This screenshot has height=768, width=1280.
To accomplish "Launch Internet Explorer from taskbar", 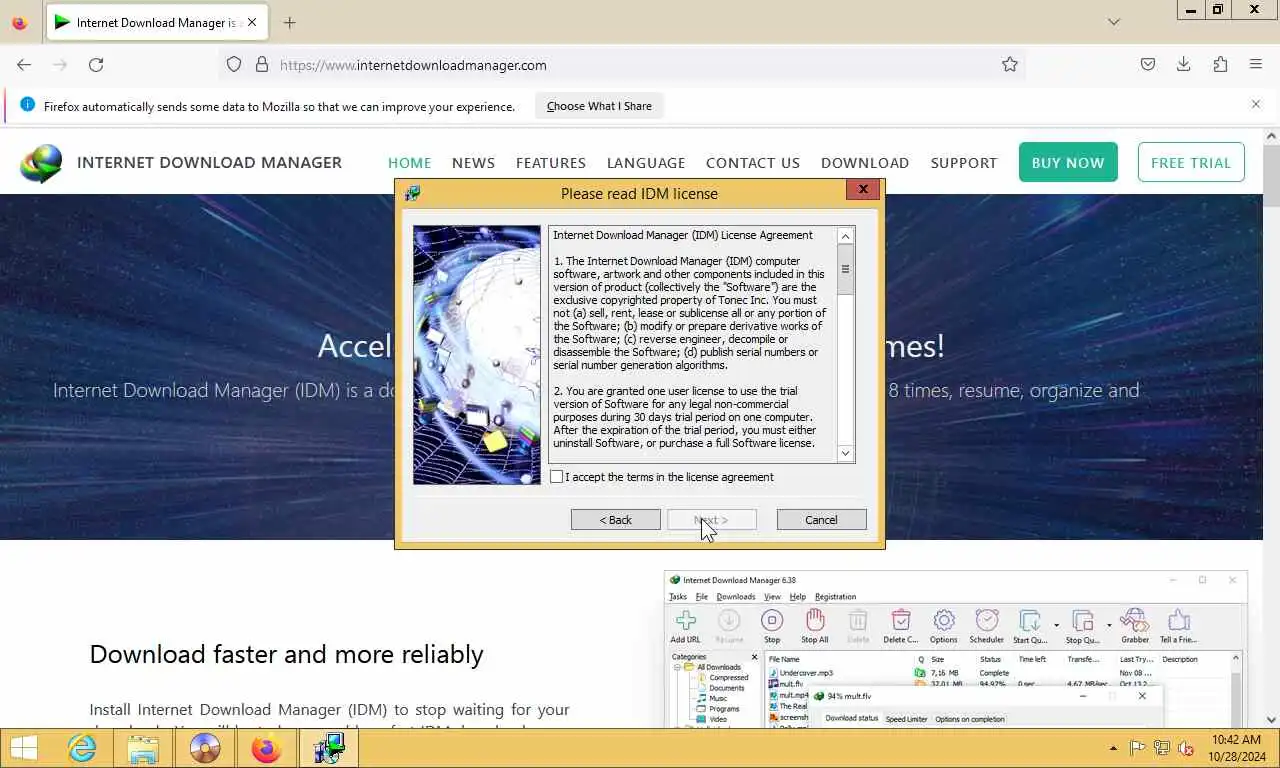I will tap(82, 748).
